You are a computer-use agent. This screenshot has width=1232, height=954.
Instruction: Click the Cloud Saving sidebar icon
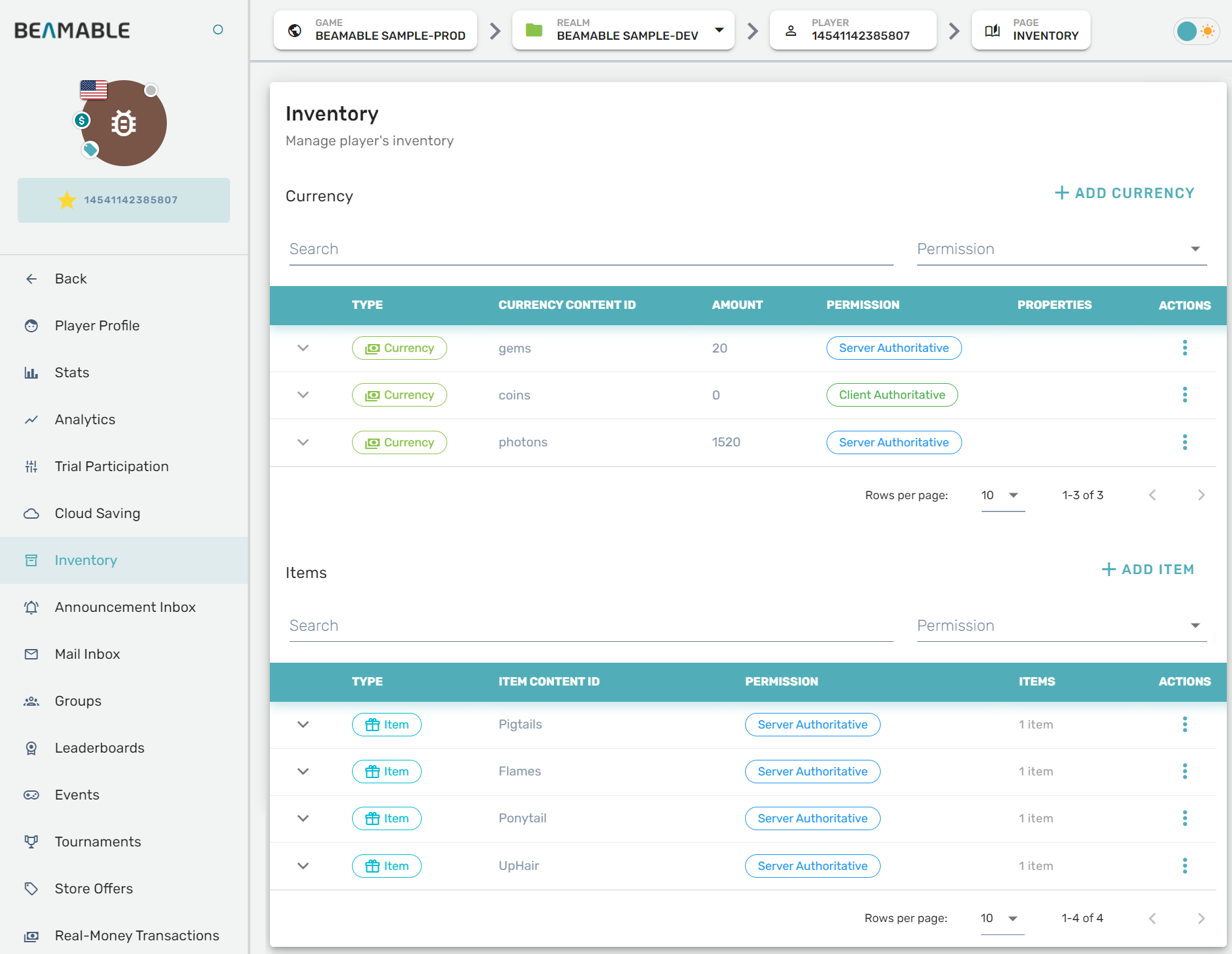tap(31, 513)
